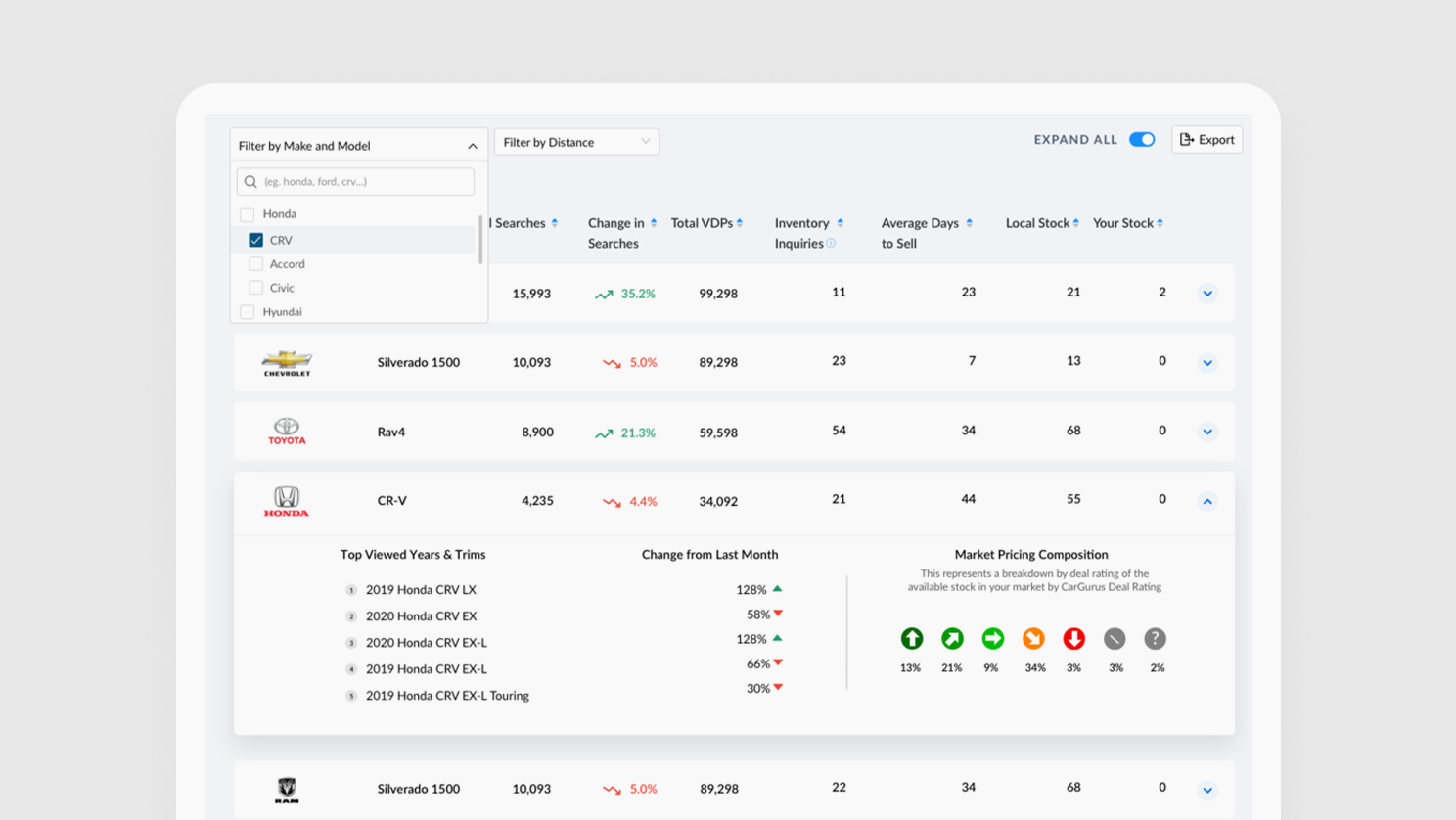Expand the RAM Silverado 1500 row
The image size is (1456, 820).
tap(1207, 790)
